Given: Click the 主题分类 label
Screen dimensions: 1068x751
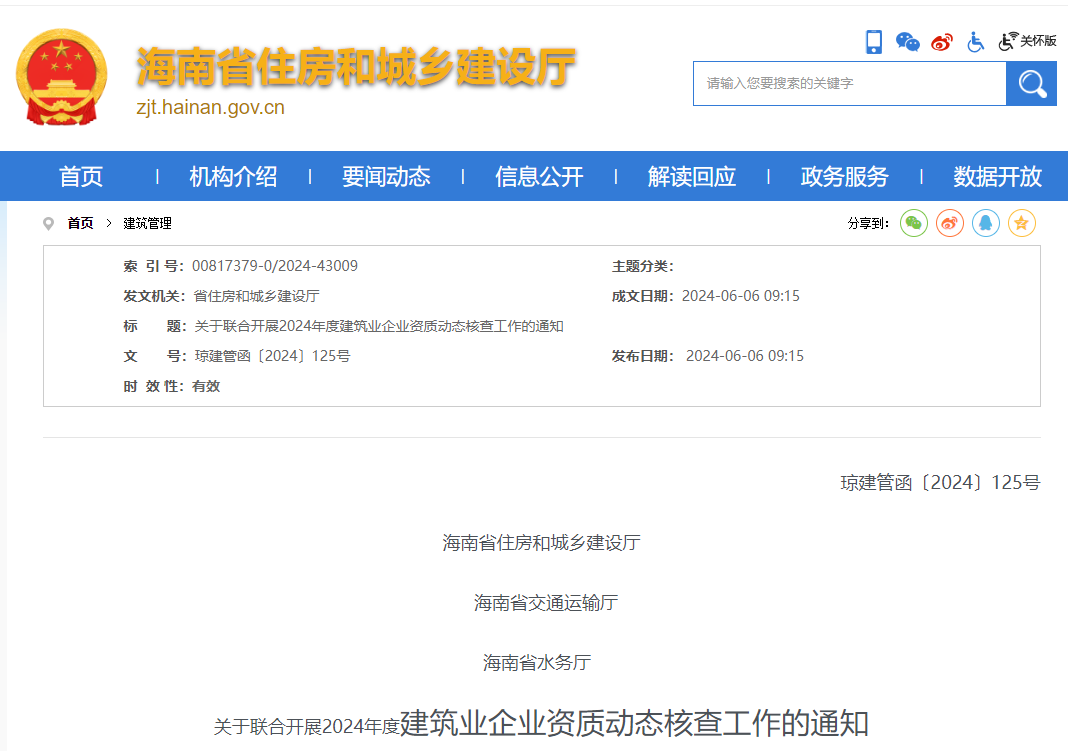Looking at the screenshot, I should point(642,266).
